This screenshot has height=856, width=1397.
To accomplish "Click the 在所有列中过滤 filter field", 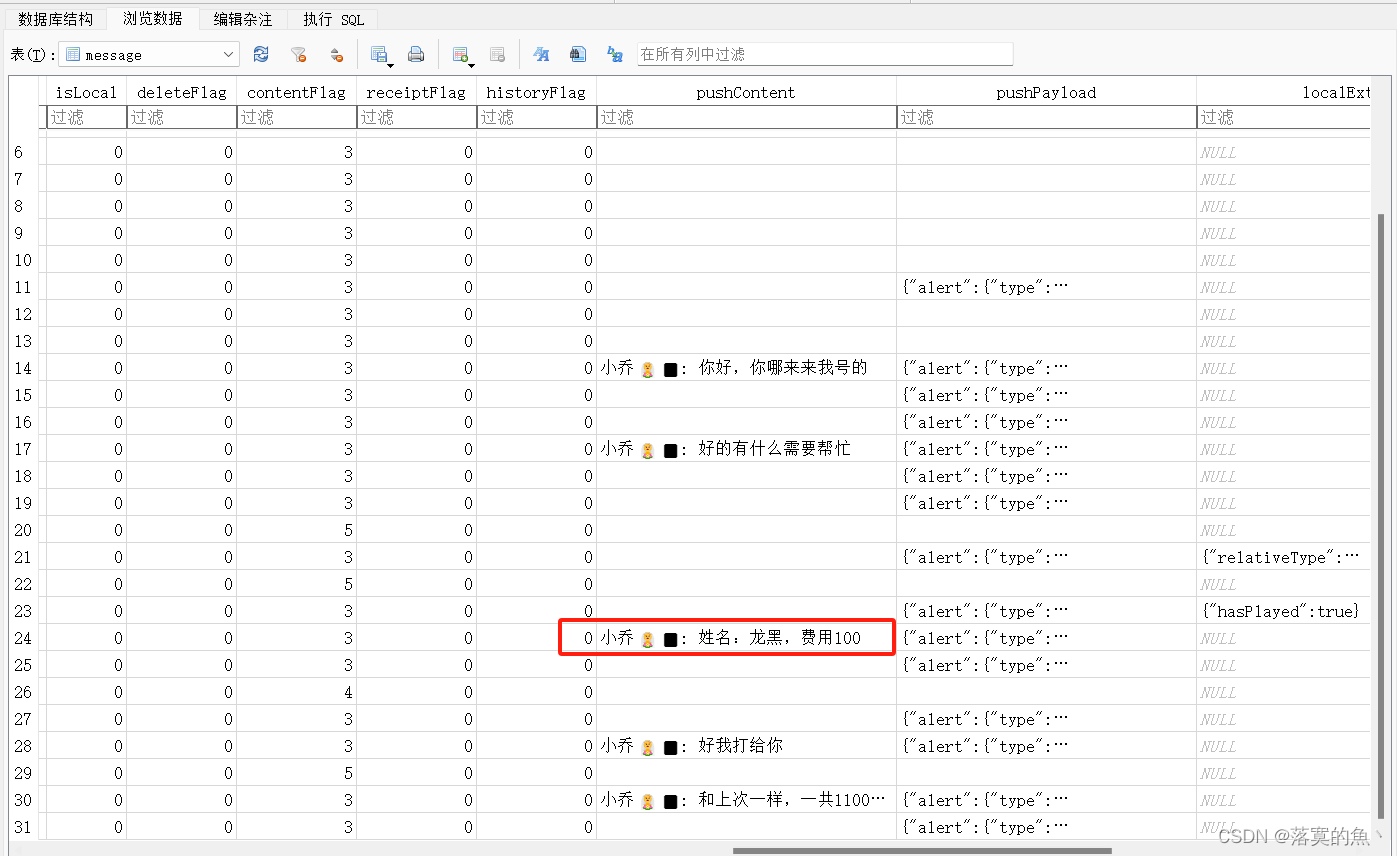I will pyautogui.click(x=825, y=54).
